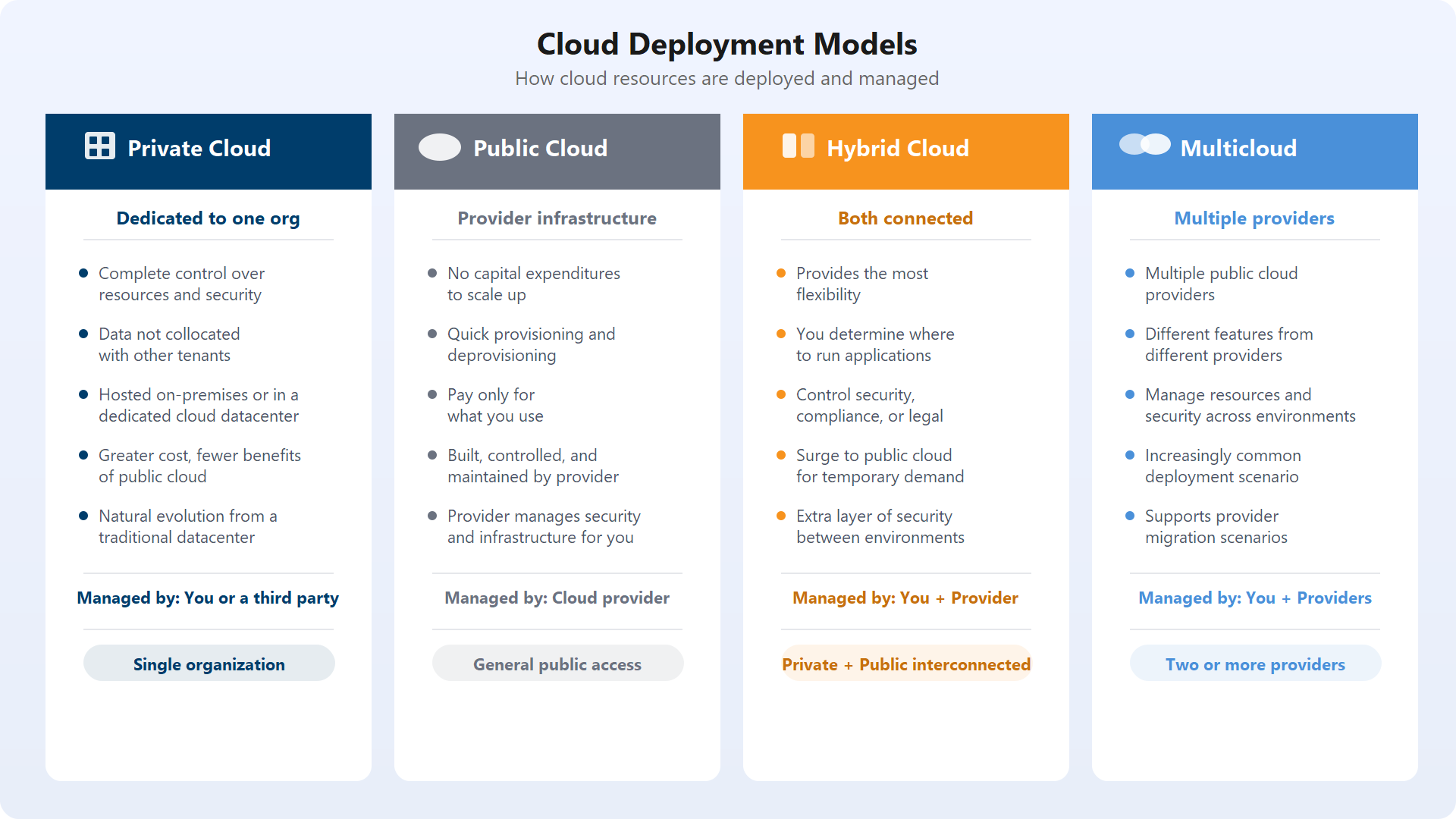This screenshot has height=819, width=1456.
Task: Click the bullet next to 'No capital expenditures'
Action: point(432,274)
